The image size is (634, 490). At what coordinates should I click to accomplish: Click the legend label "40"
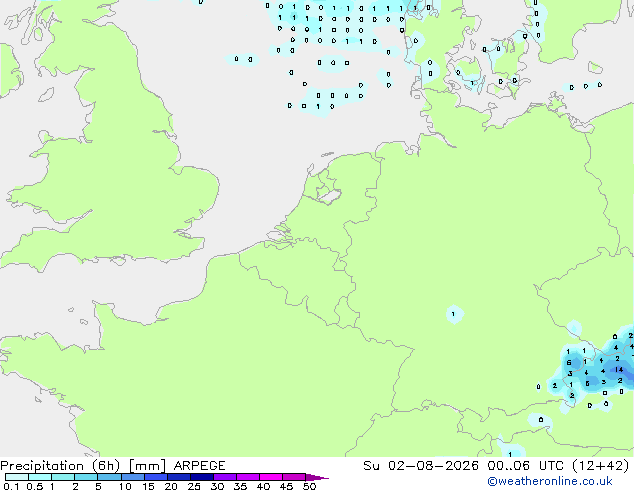click(263, 486)
